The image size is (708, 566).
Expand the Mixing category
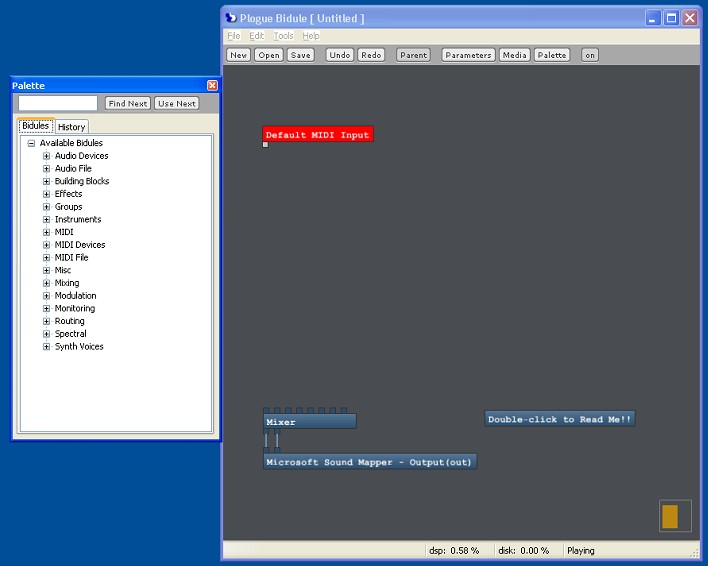tap(47, 283)
